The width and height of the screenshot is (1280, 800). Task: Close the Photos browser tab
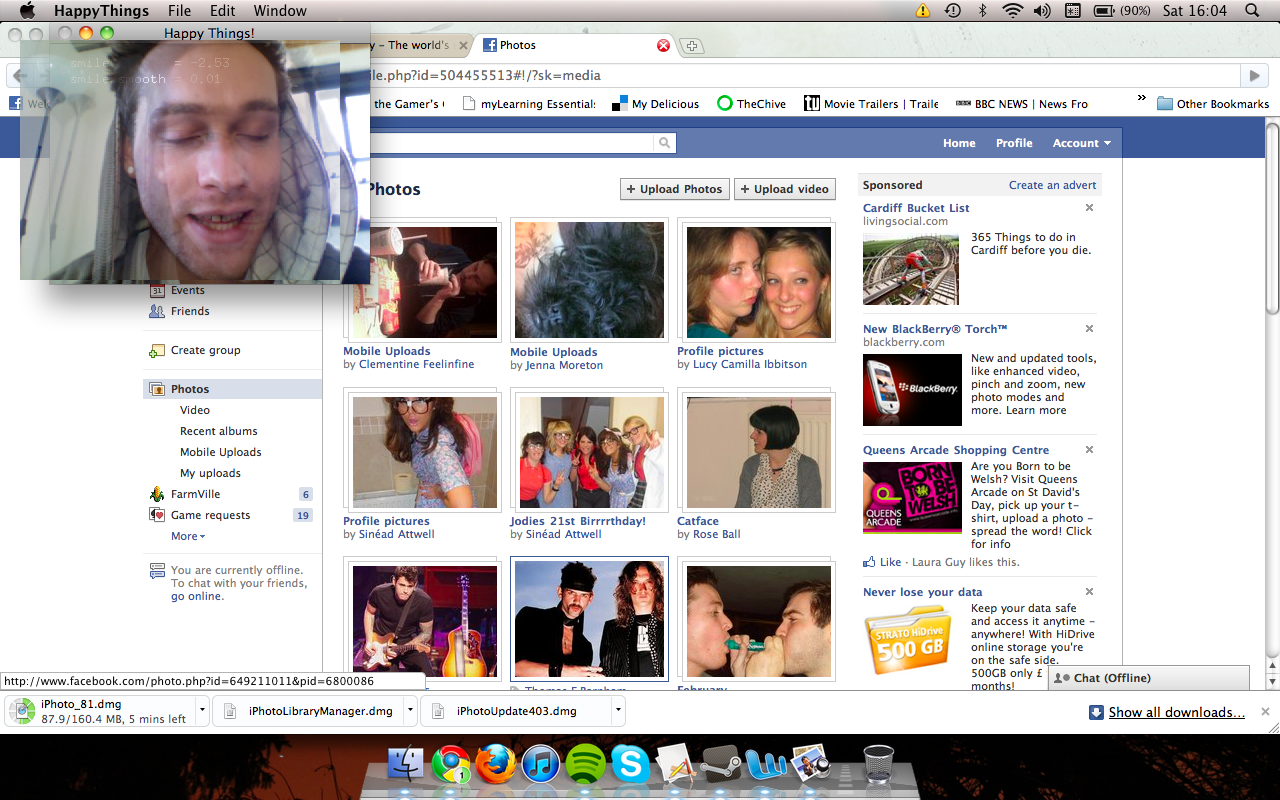click(663, 45)
